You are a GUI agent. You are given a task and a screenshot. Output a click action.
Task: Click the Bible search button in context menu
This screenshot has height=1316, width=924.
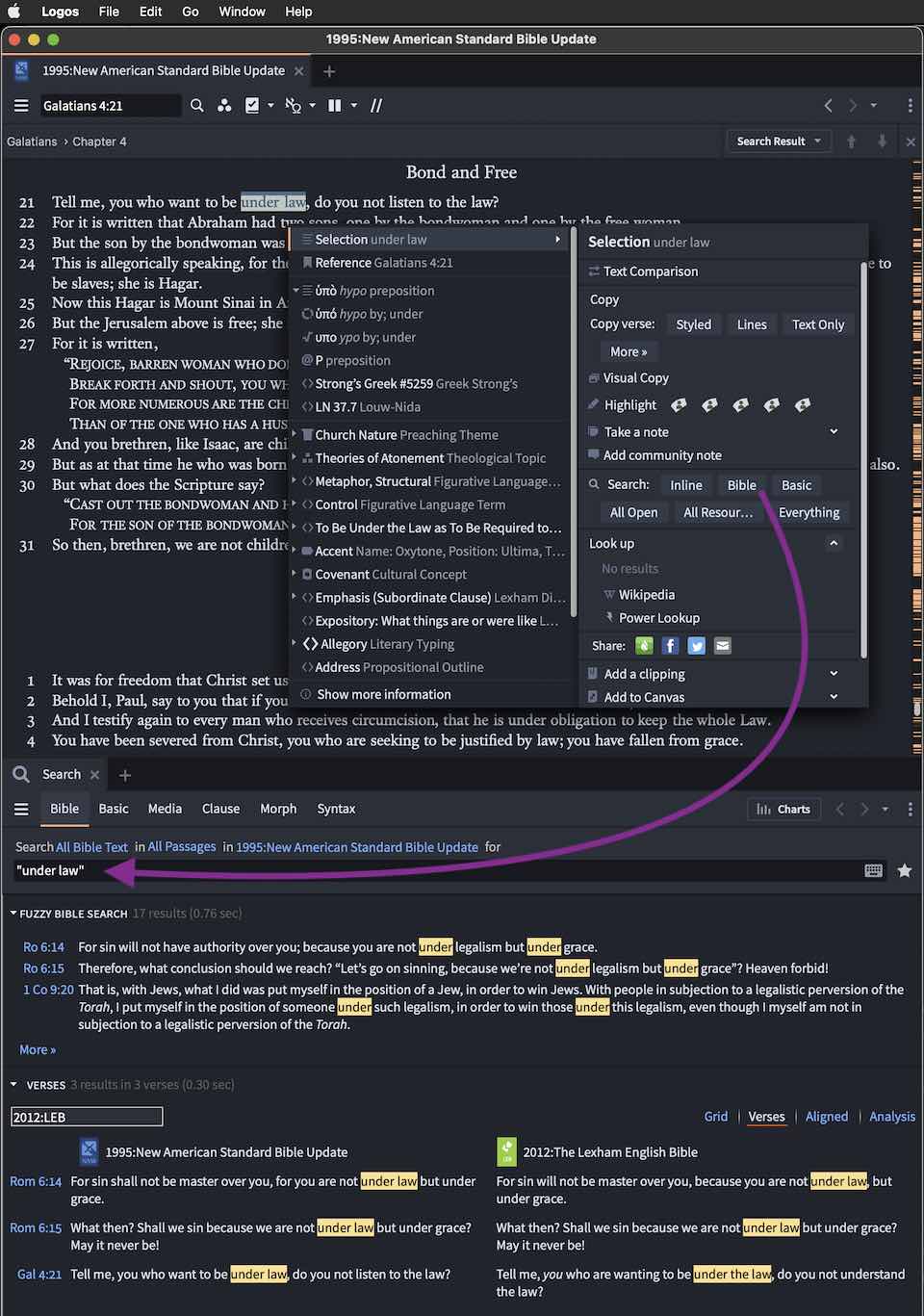741,485
